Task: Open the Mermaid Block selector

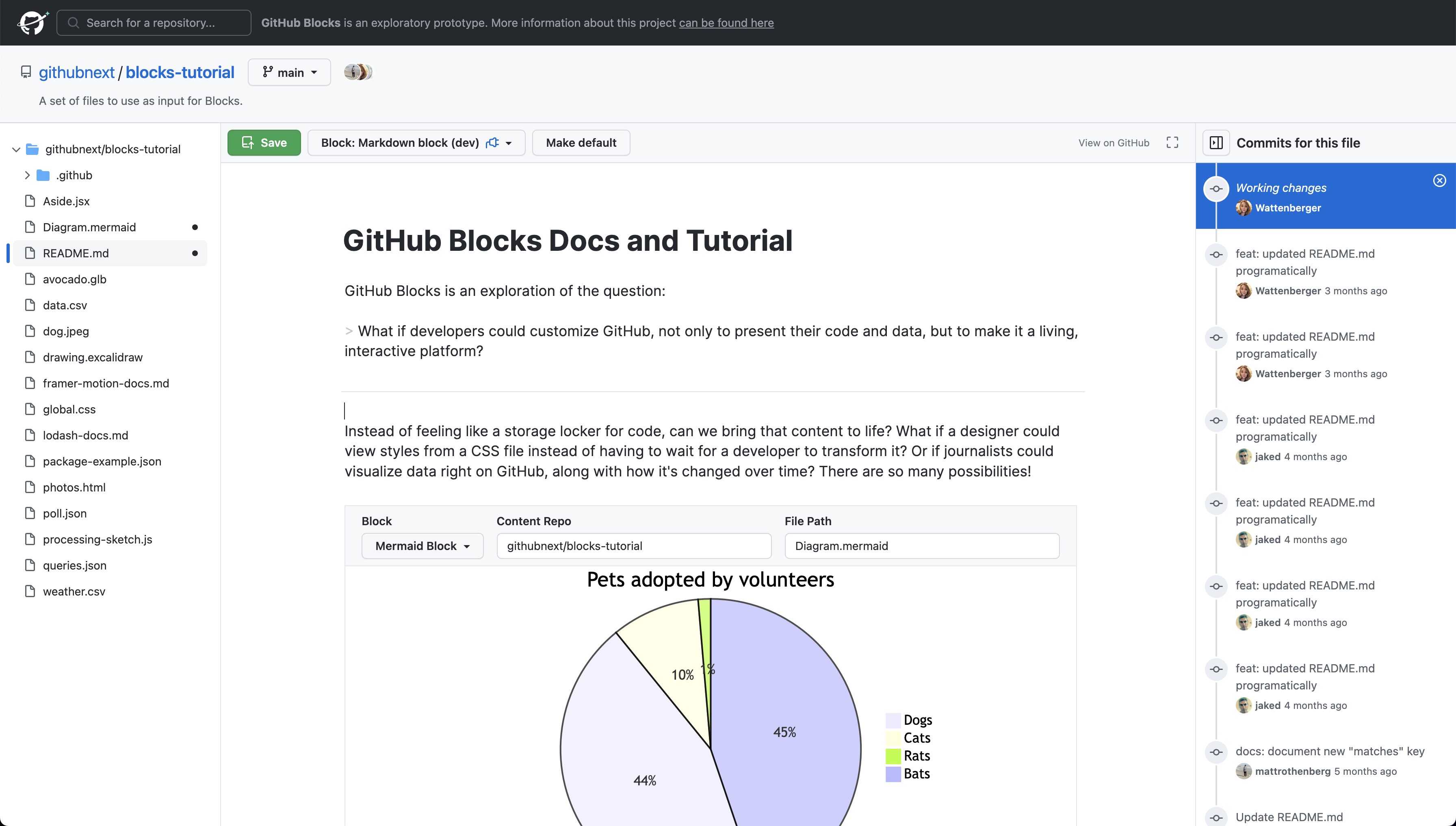Action: pyautogui.click(x=422, y=546)
